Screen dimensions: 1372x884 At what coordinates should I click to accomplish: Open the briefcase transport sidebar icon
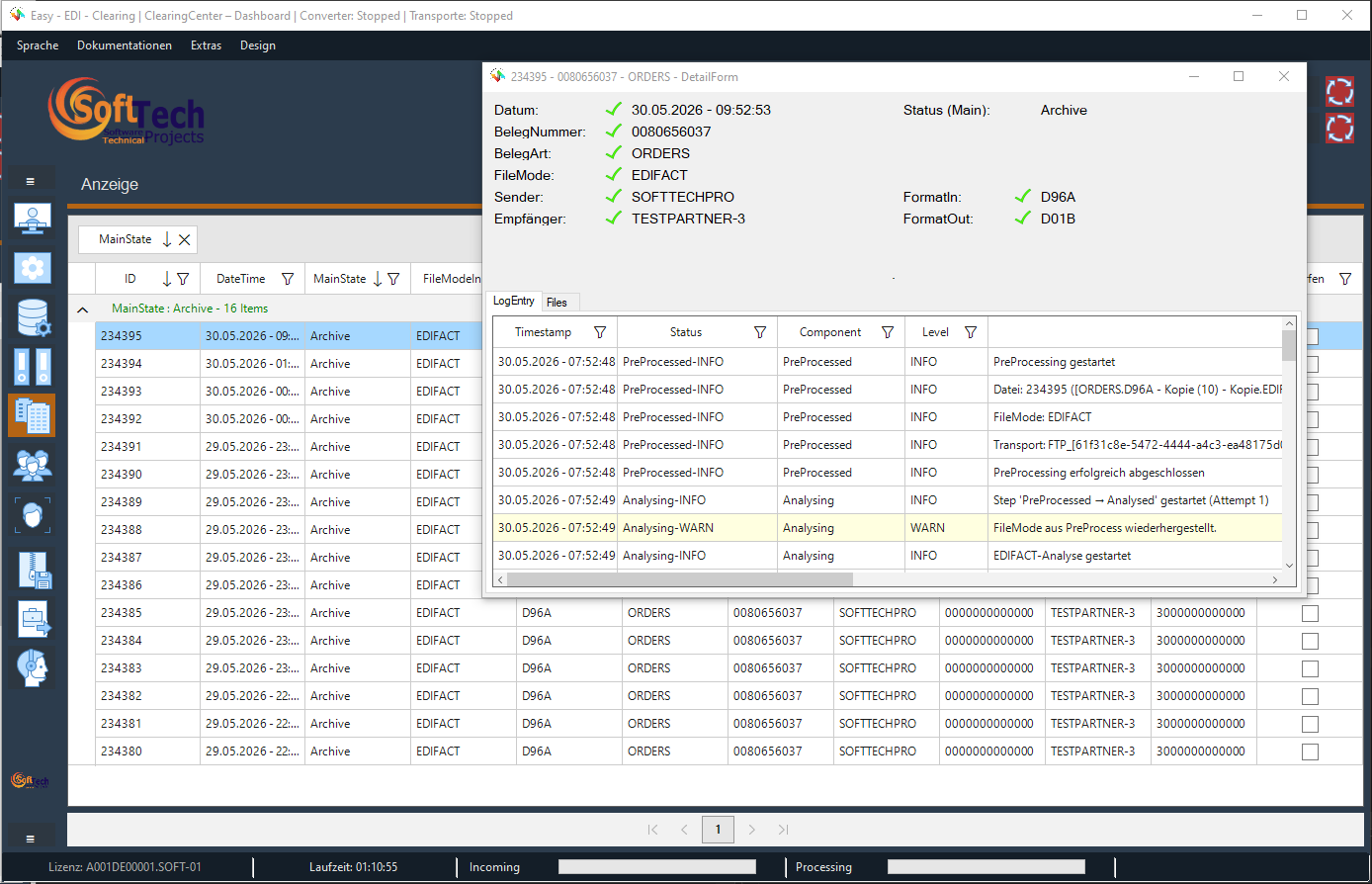click(x=35, y=620)
